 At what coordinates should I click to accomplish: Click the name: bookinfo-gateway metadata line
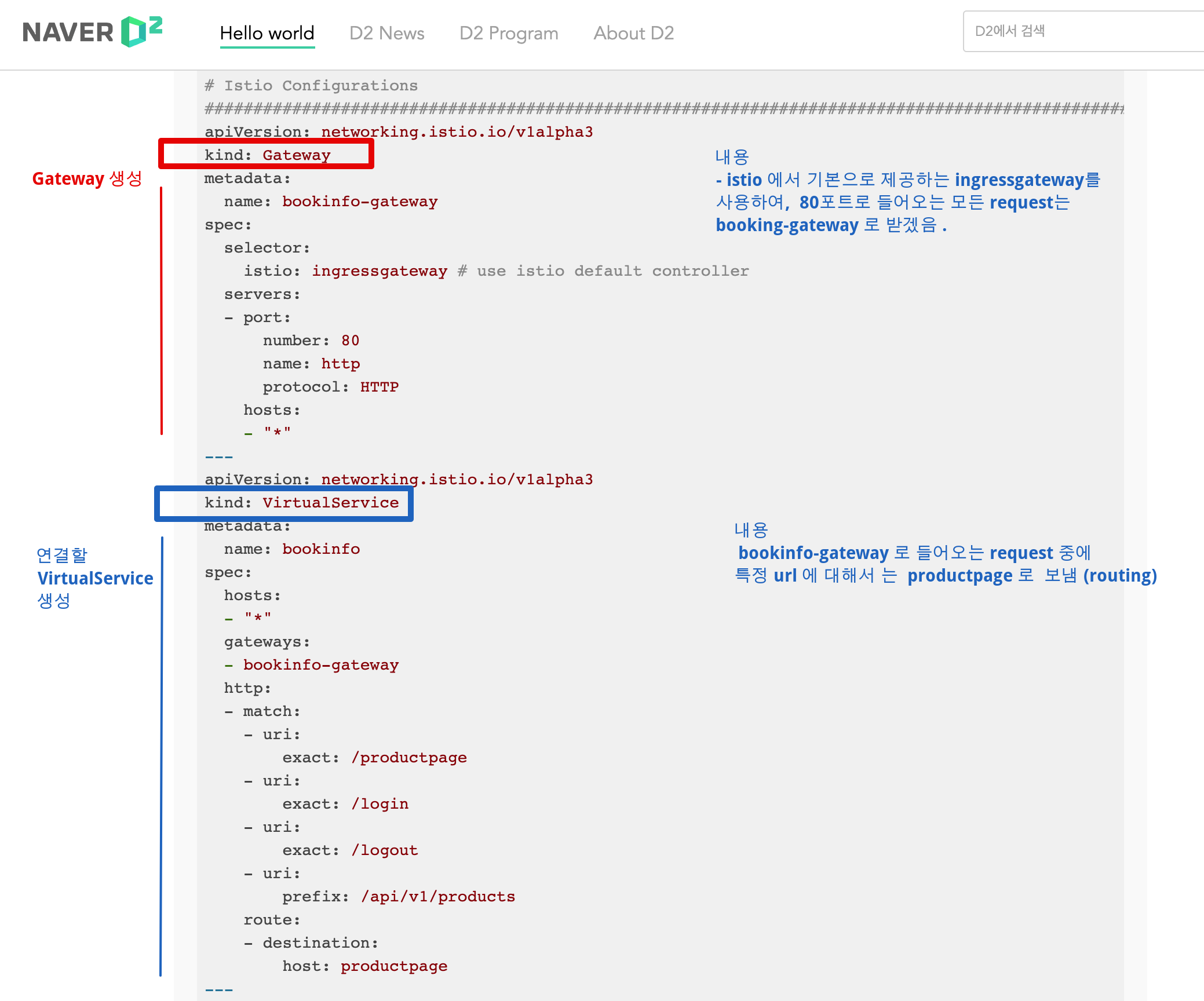click(x=331, y=202)
